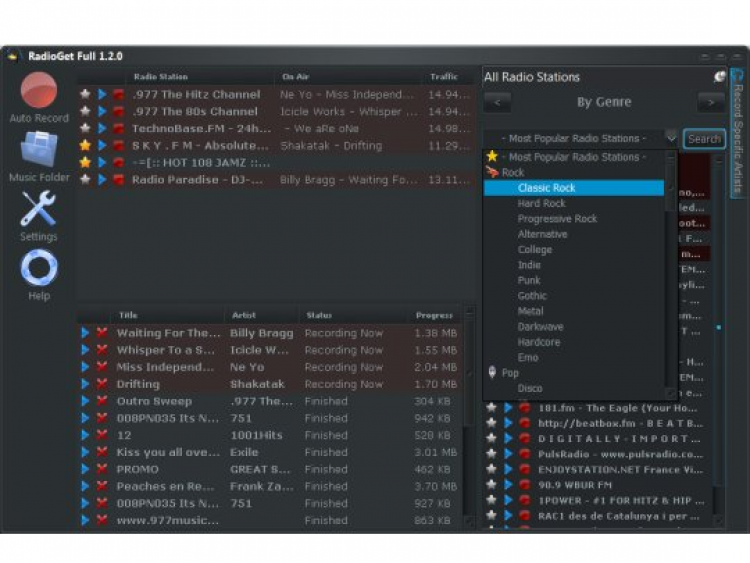
Task: Click the globe icon beside All Radio Stations
Action: [x=719, y=77]
